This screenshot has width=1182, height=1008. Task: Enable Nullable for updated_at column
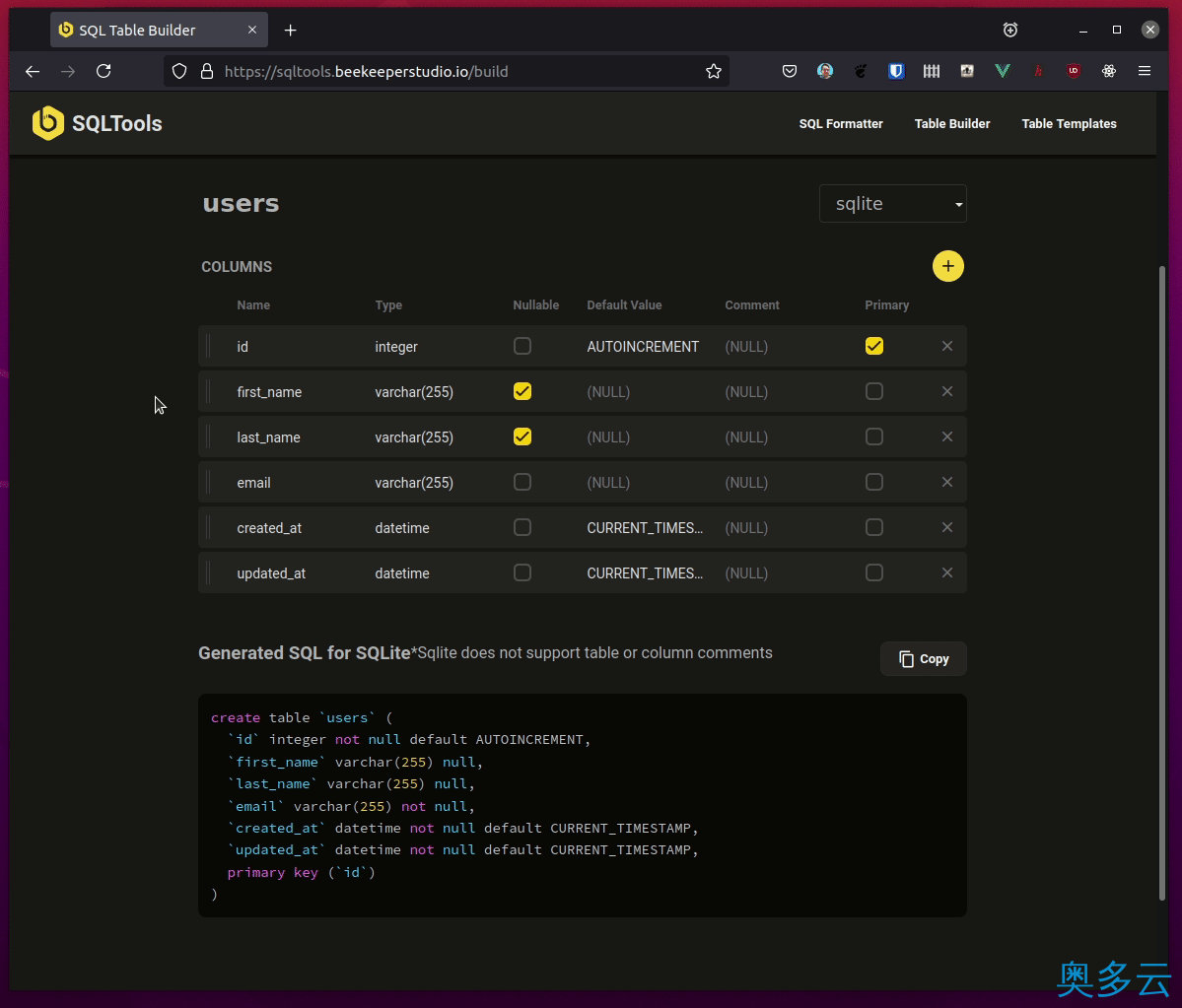coord(522,572)
